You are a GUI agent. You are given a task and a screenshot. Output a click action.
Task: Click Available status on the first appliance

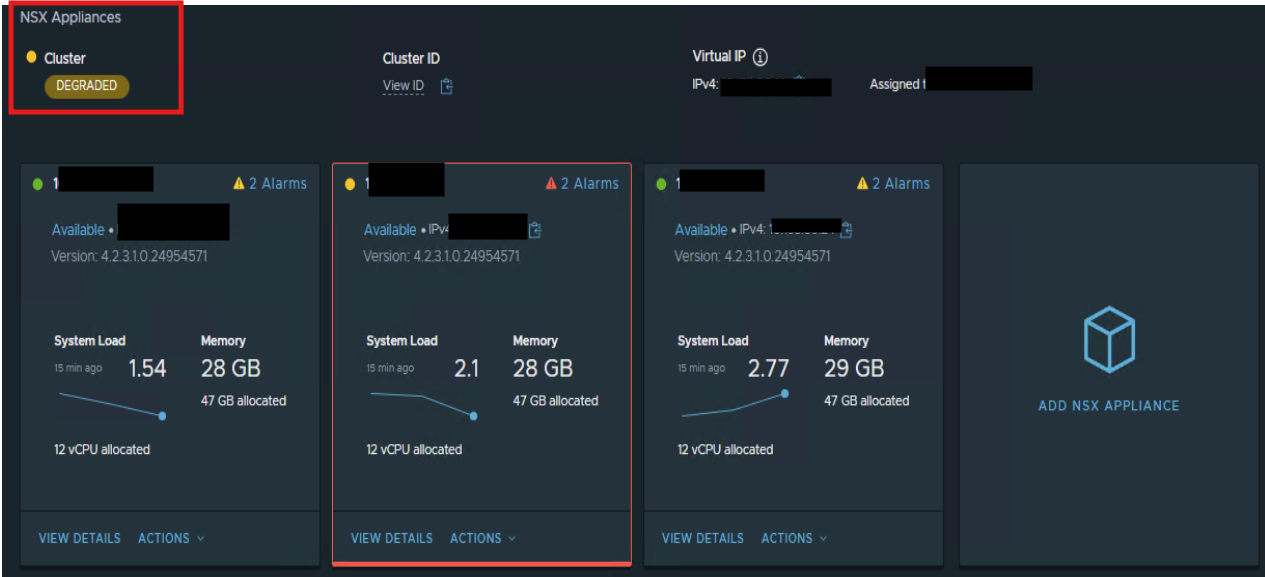(x=78, y=230)
